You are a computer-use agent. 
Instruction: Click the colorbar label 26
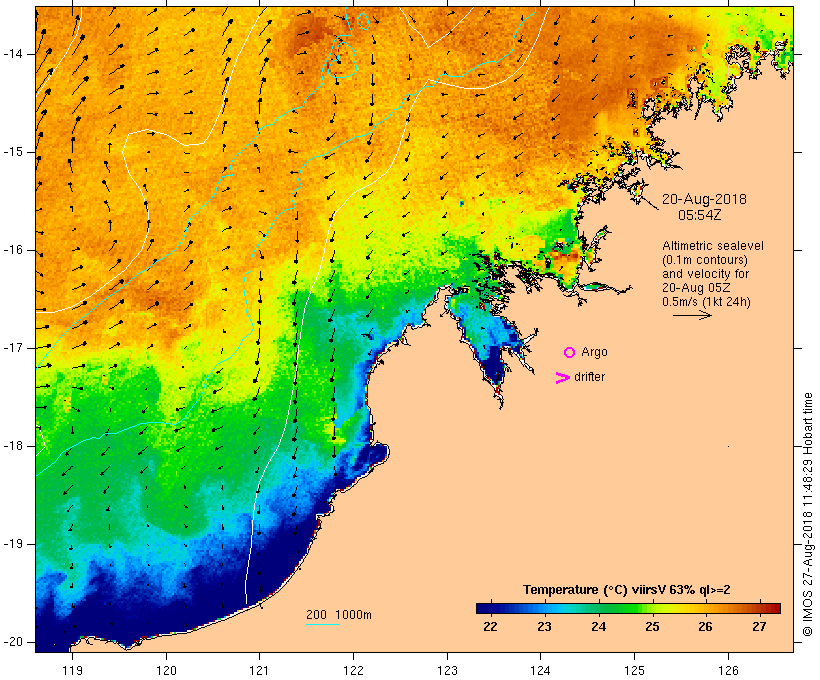pos(705,627)
